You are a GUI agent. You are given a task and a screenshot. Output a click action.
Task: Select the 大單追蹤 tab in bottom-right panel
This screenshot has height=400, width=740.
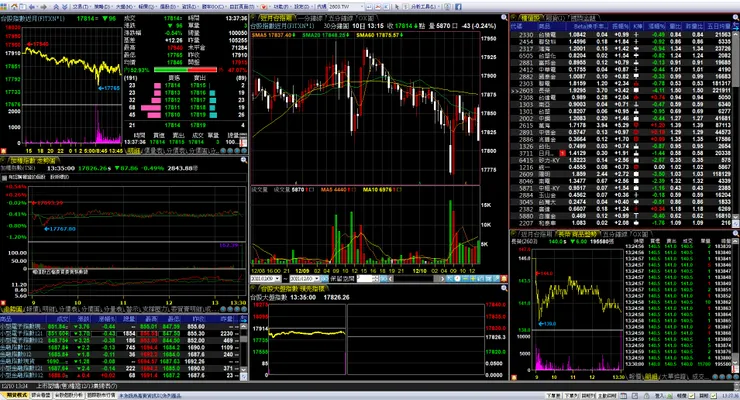click(673, 376)
